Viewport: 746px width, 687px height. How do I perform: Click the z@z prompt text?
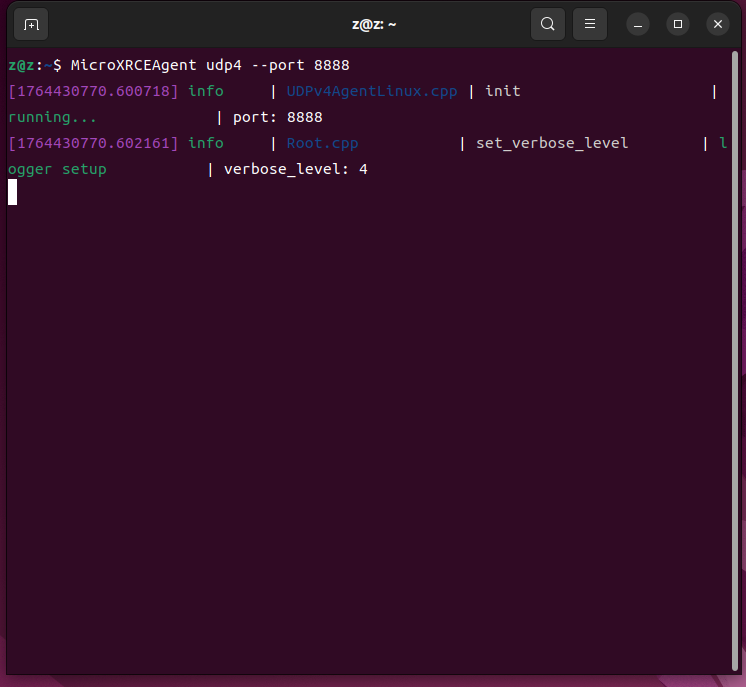(21, 65)
